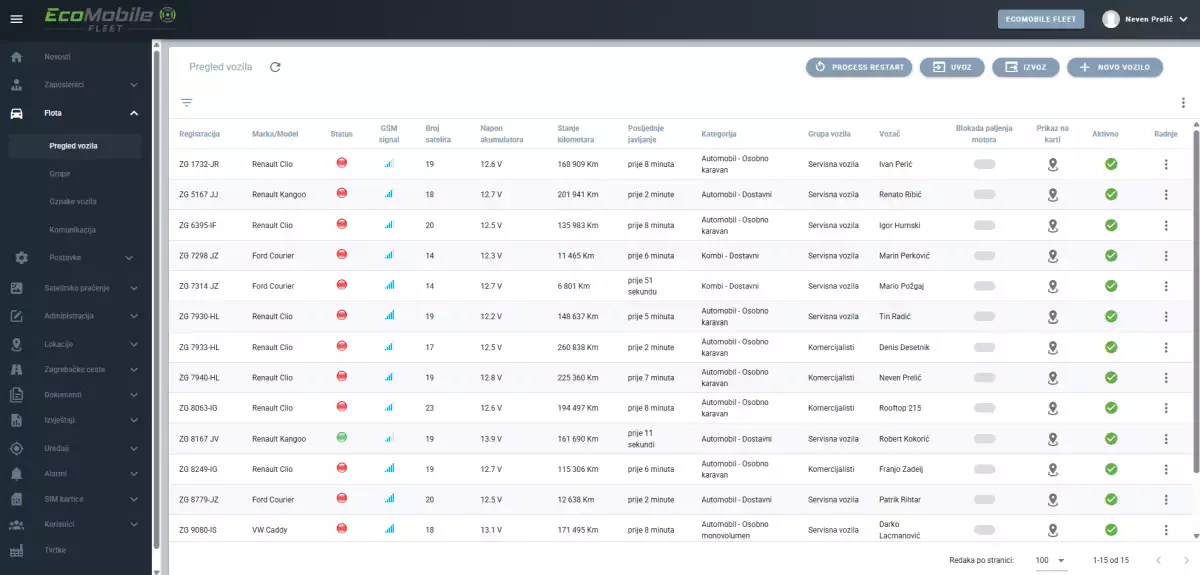Show Neven Prelić's vehicle on the map
Image resolution: width=1200 pixels, height=575 pixels.
[1053, 378]
